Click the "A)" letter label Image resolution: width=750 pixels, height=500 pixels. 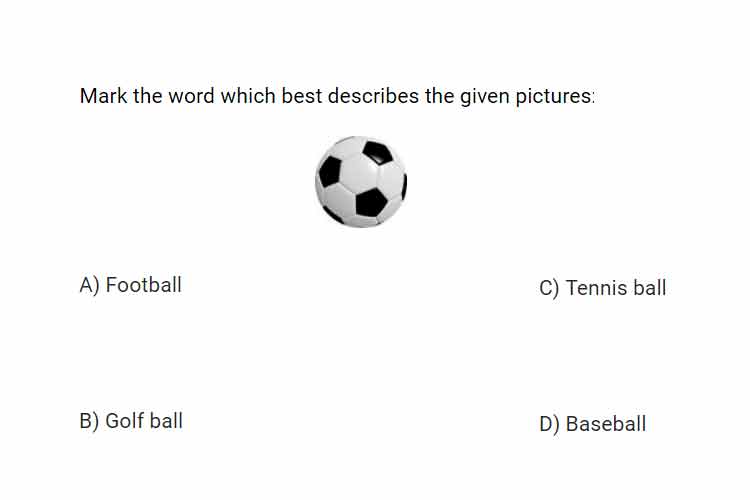89,285
